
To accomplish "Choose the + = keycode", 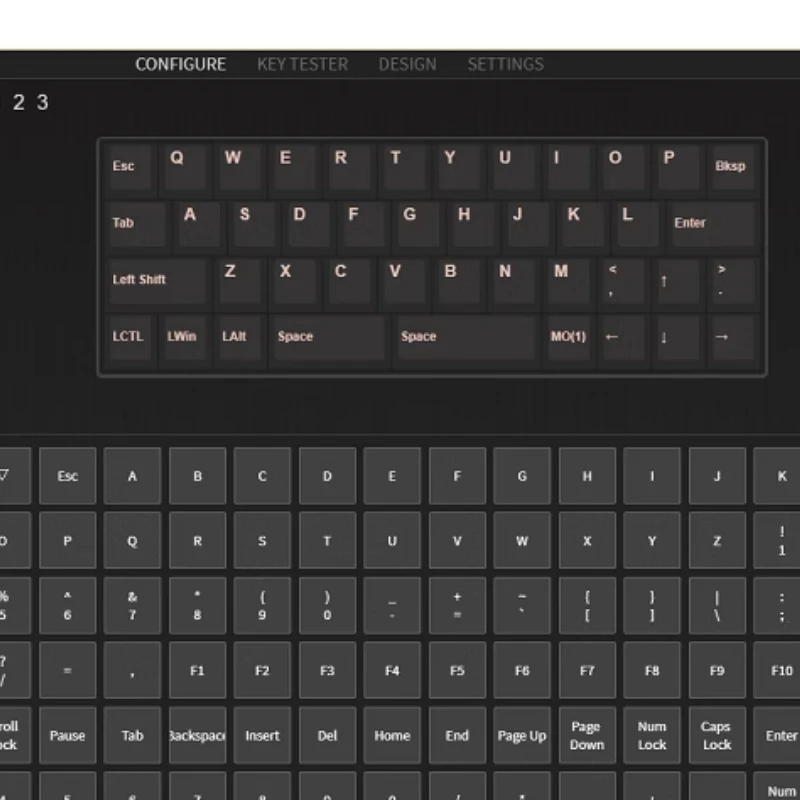I will point(457,606).
